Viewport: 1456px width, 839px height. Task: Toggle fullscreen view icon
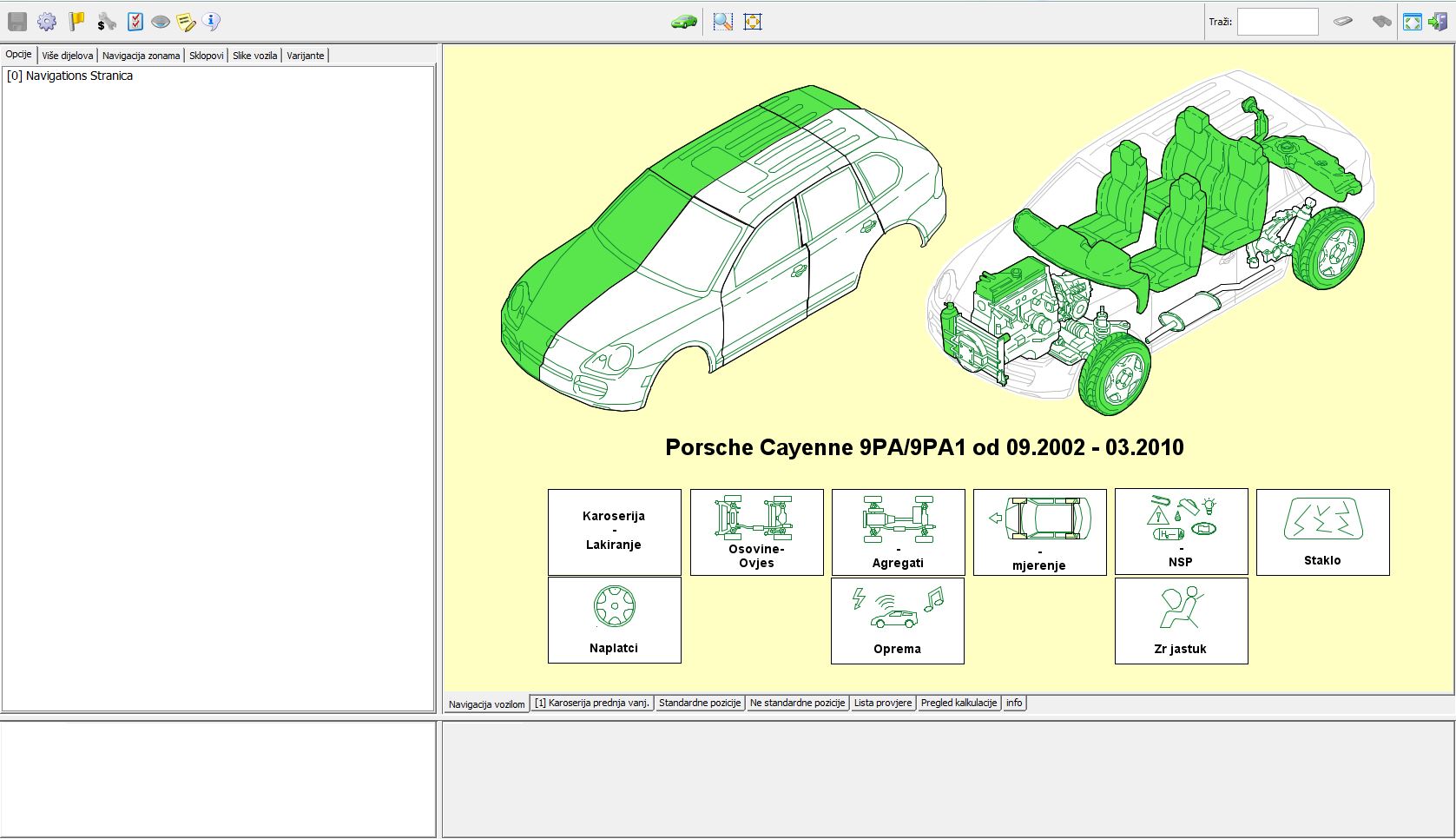coord(1413,22)
